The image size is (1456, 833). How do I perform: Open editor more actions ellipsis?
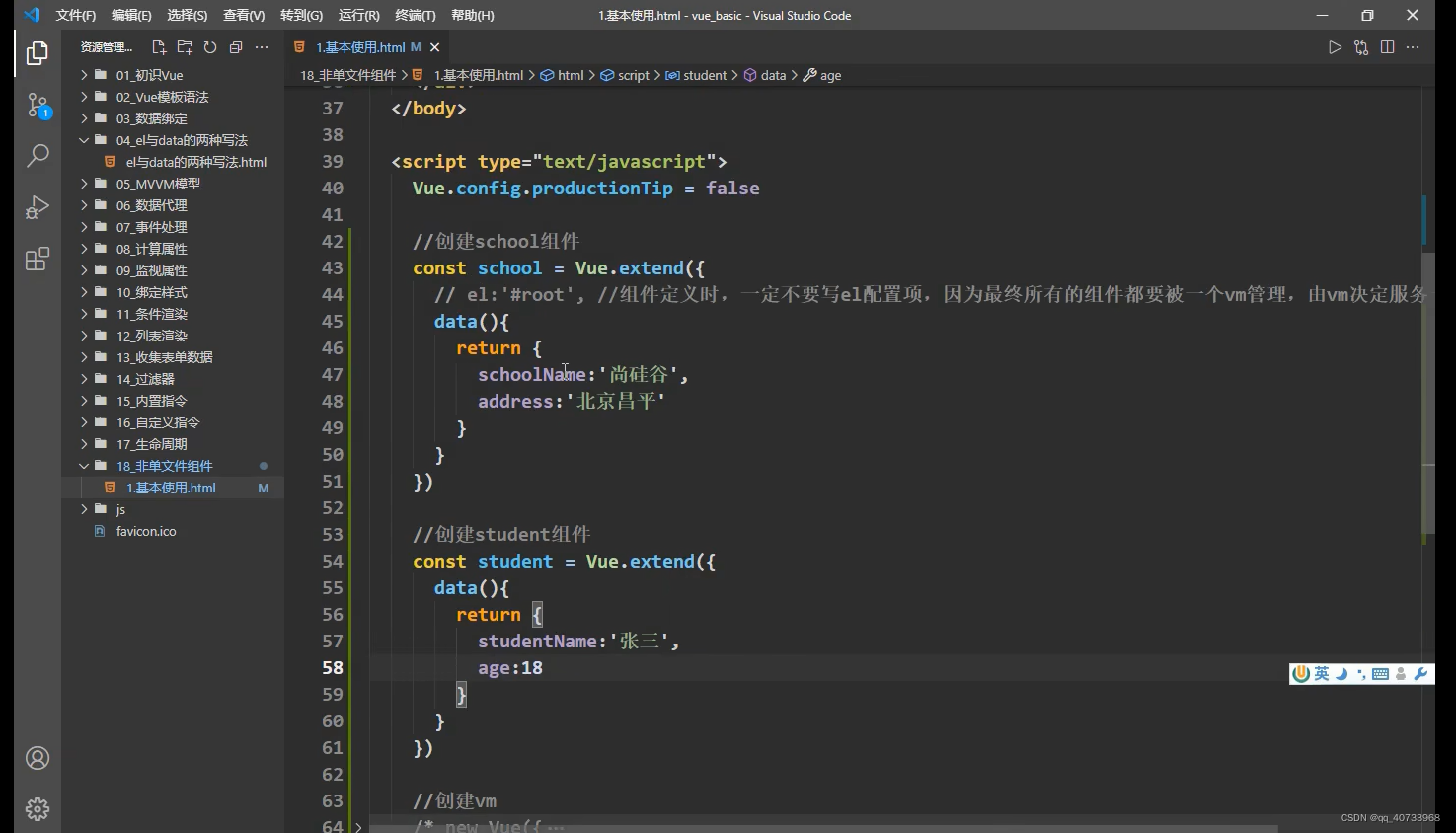click(1413, 47)
